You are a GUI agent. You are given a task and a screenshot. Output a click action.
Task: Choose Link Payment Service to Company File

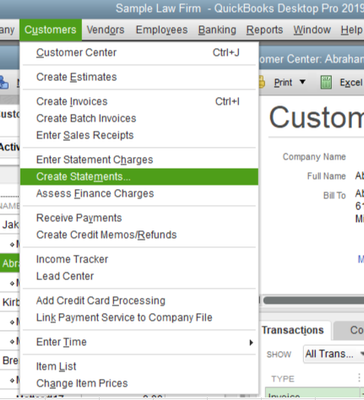tap(139, 318)
